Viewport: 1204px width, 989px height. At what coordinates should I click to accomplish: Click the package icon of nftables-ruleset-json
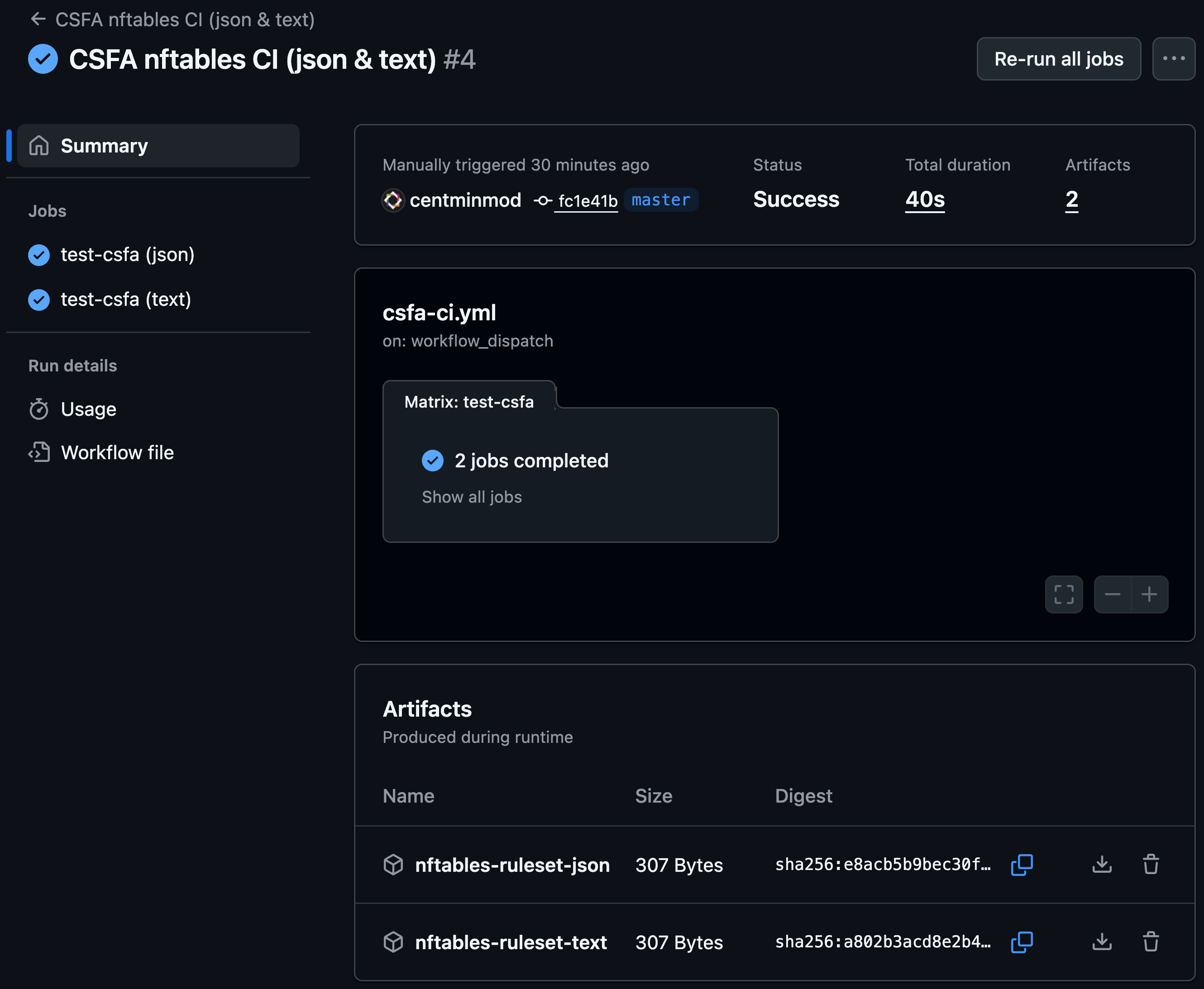pos(393,865)
